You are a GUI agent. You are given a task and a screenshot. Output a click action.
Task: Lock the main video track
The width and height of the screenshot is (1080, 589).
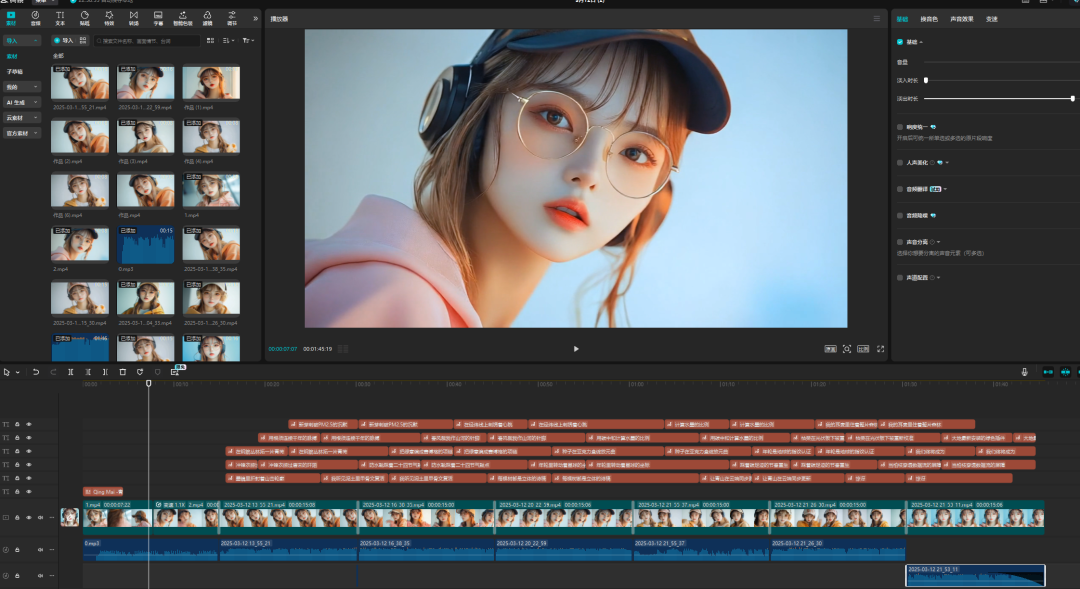point(17,517)
